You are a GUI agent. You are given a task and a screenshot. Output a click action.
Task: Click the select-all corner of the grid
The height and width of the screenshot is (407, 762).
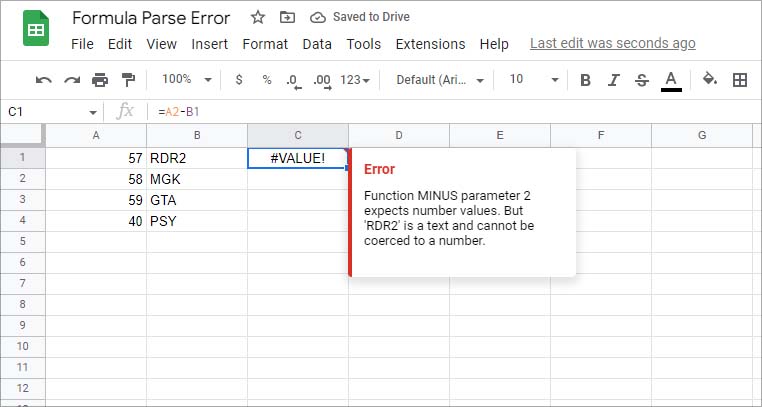[23, 136]
